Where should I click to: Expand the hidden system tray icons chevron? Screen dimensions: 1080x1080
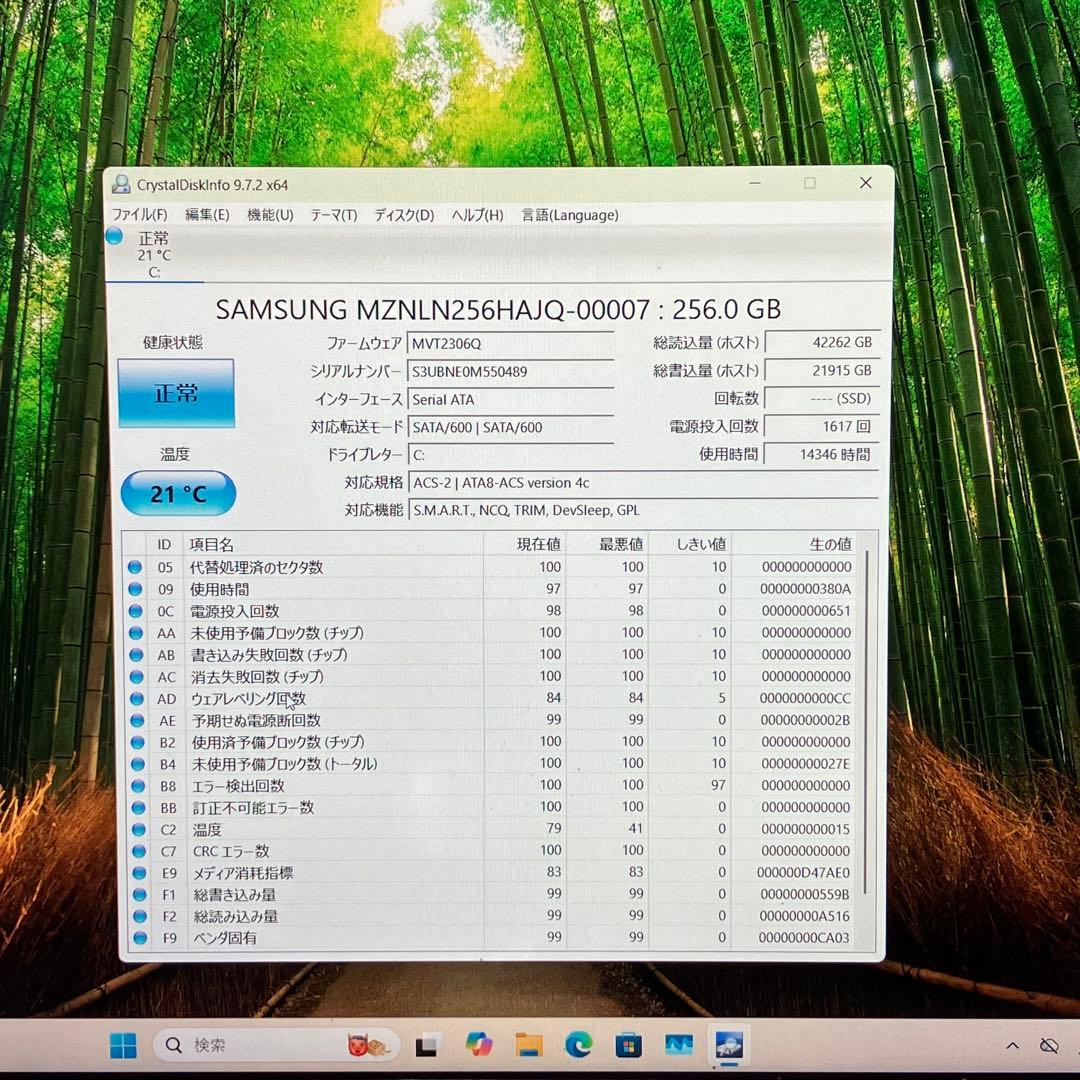pos(1012,1046)
